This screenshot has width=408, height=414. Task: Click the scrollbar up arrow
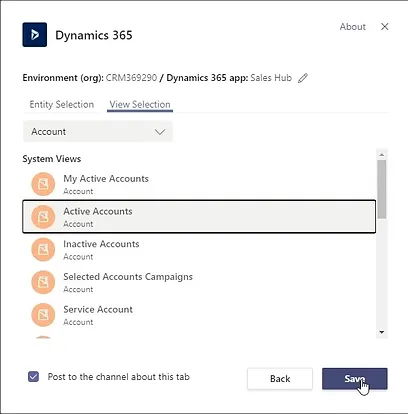click(x=382, y=155)
